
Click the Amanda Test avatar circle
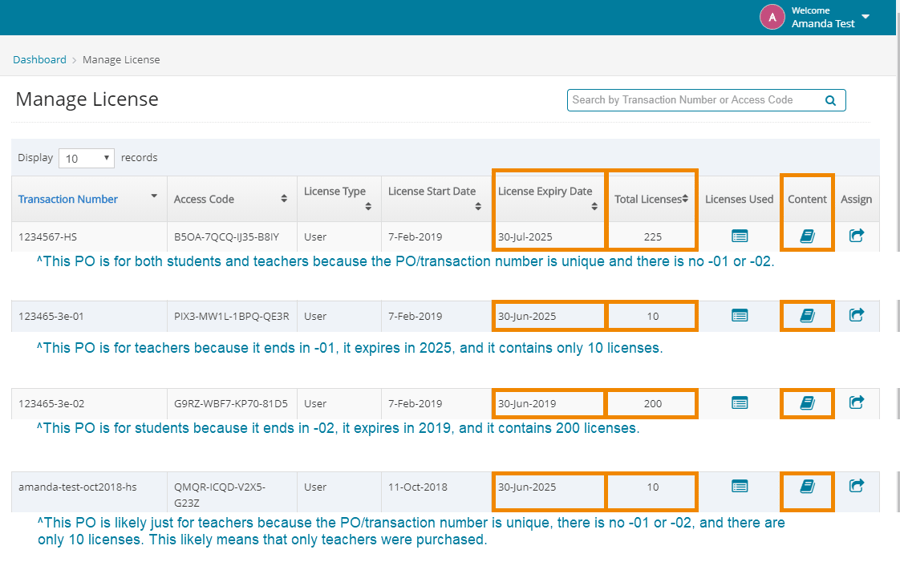[x=772, y=17]
